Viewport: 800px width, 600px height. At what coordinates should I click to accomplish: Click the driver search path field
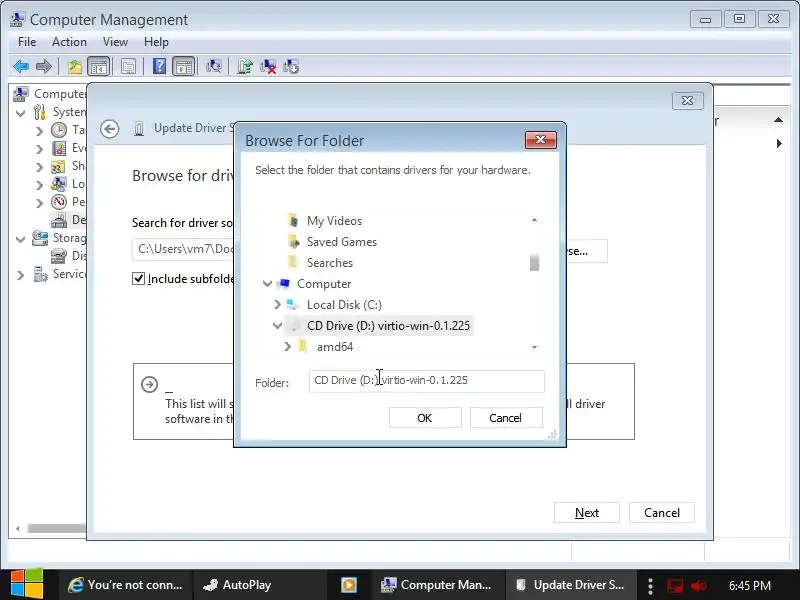184,249
